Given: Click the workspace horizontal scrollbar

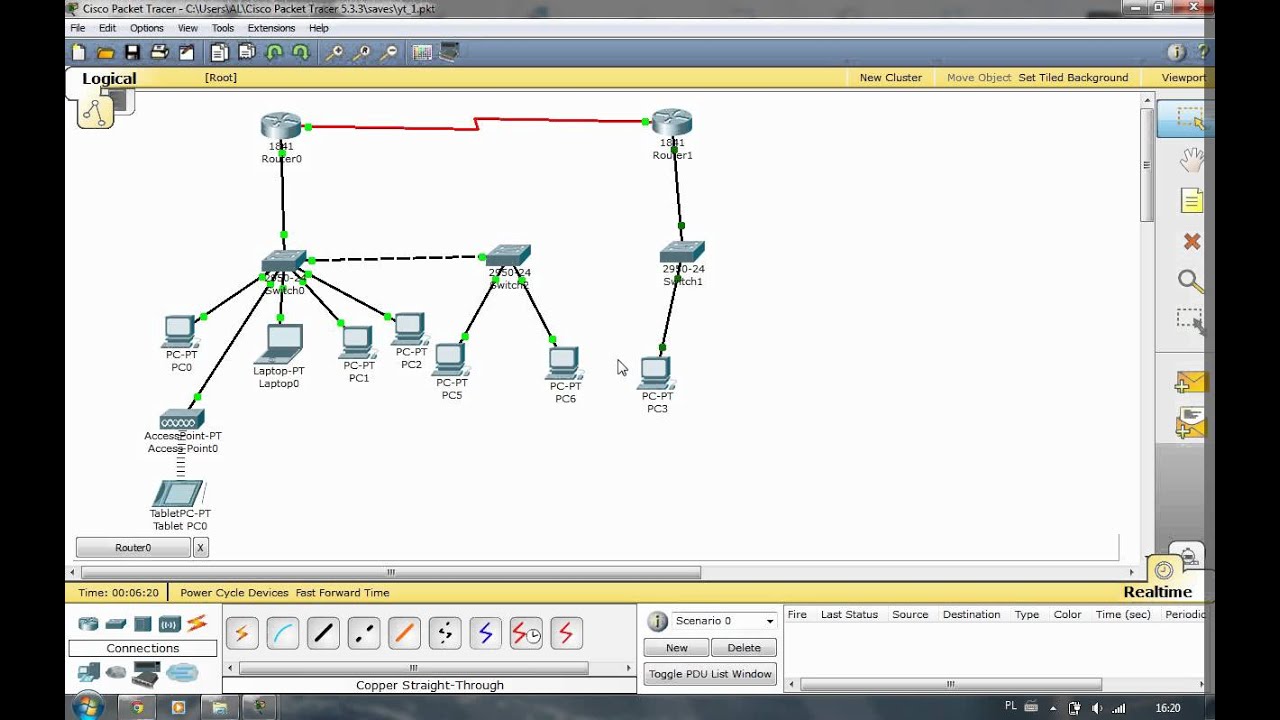Looking at the screenshot, I should pos(390,573).
